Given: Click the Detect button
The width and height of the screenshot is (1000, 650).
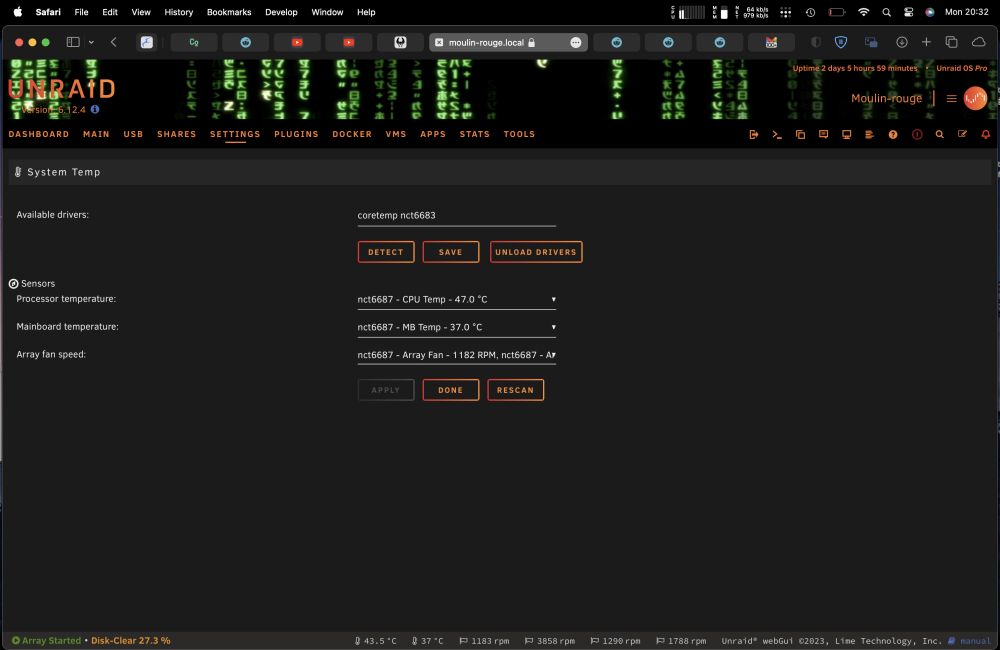Looking at the screenshot, I should point(386,252).
